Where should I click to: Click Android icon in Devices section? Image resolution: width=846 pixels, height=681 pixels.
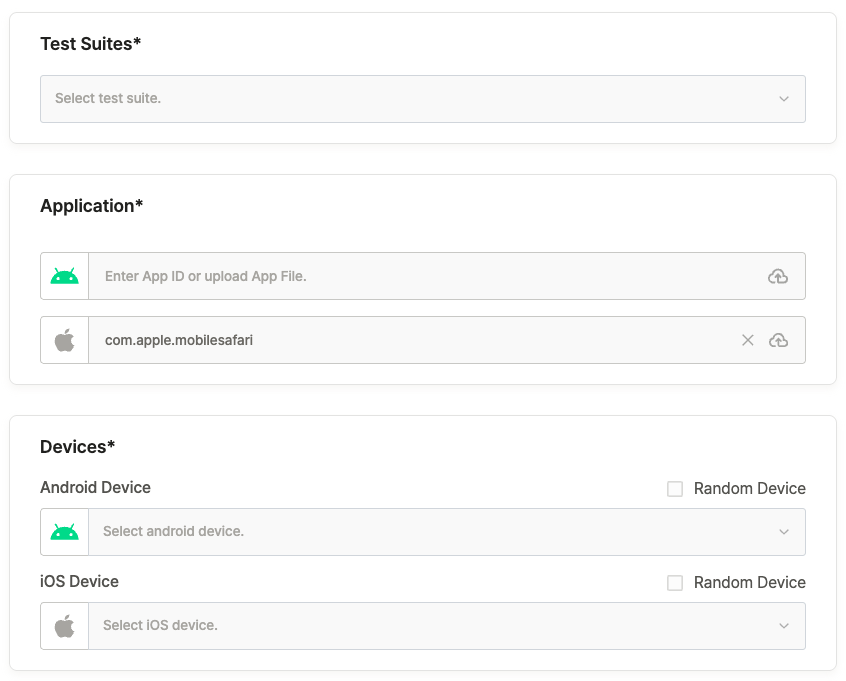tap(64, 532)
